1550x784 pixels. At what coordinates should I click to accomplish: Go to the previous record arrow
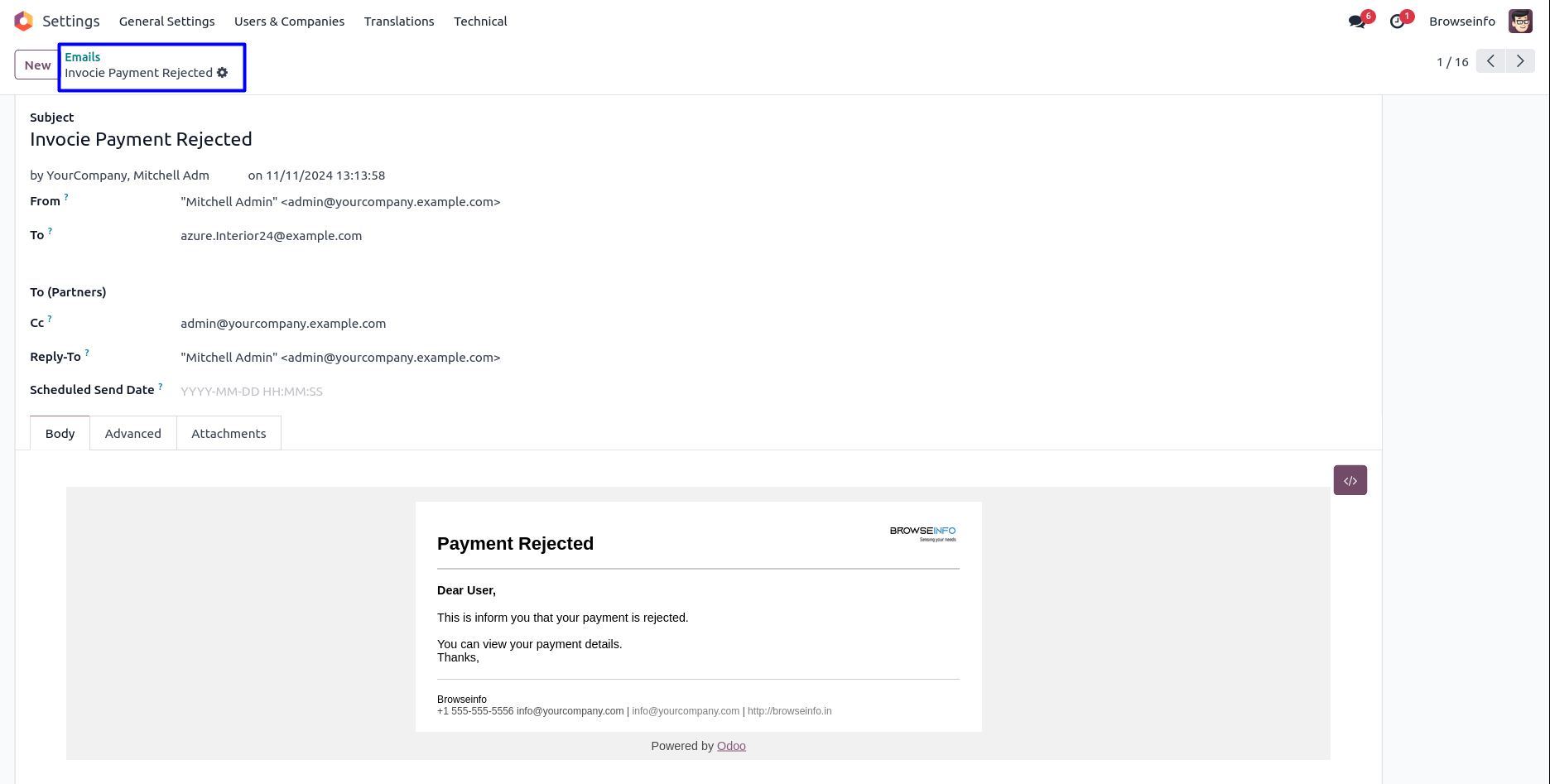click(1490, 61)
